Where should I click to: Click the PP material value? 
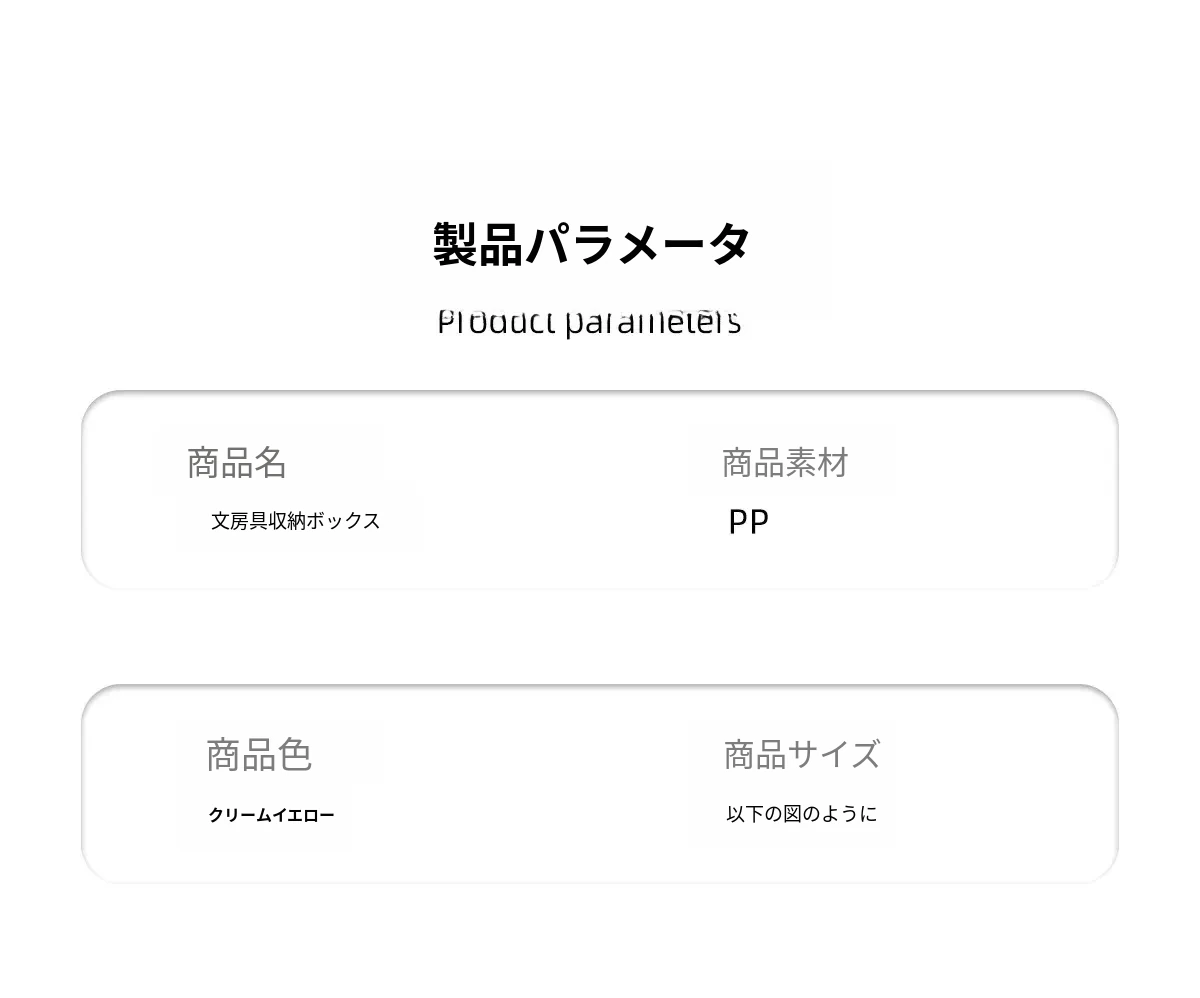click(x=748, y=522)
